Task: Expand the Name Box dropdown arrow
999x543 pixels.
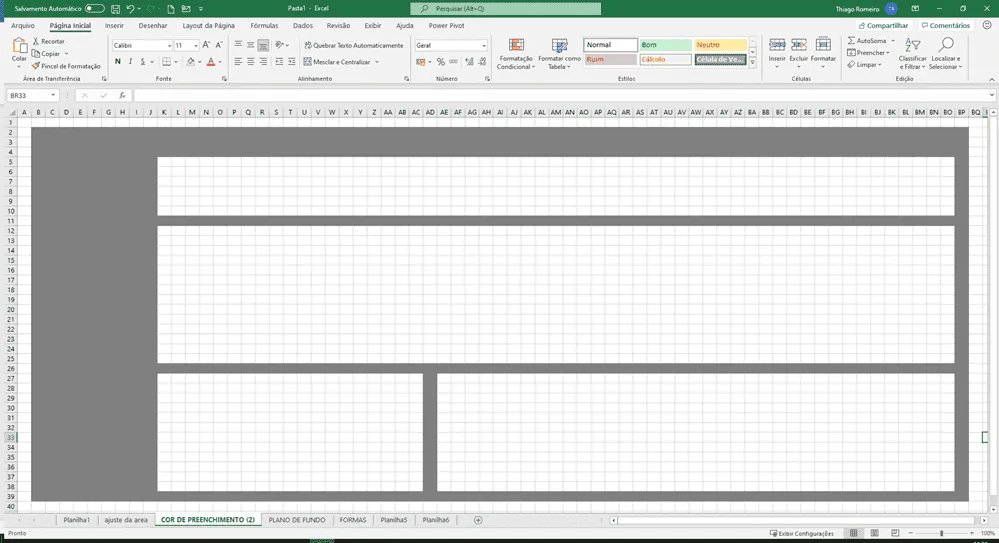Action: point(53,96)
